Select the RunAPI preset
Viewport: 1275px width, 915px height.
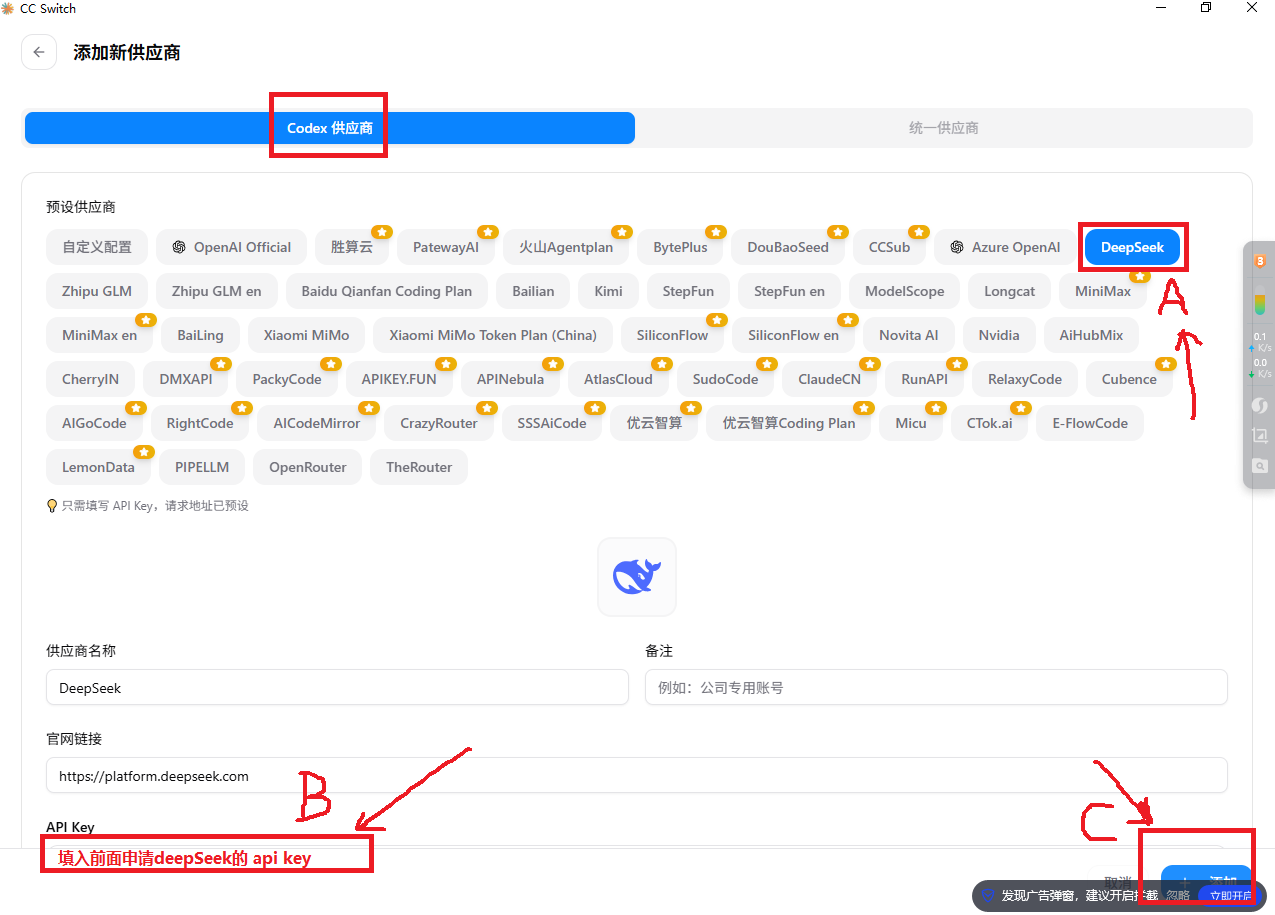coord(924,379)
